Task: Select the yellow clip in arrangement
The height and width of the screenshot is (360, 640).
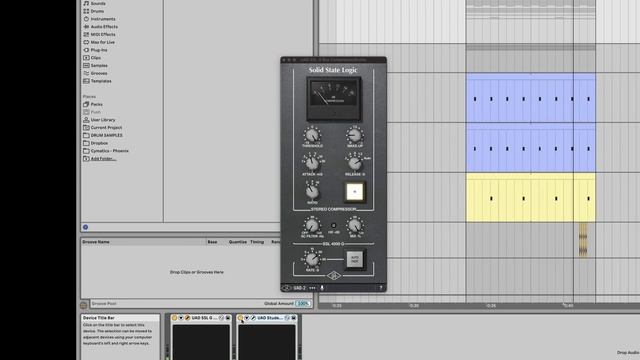Action: pos(531,198)
